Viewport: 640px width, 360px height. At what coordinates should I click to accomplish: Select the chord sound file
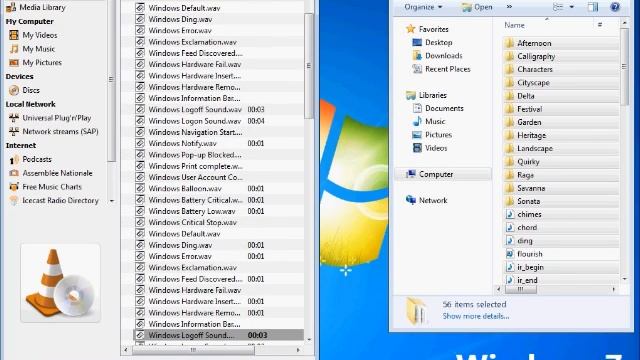pos(561,227)
